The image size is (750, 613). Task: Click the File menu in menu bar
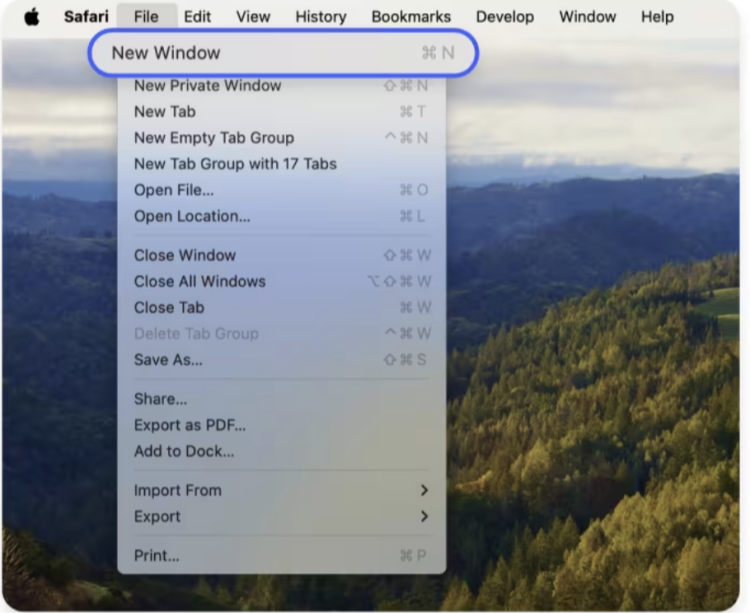tap(146, 17)
